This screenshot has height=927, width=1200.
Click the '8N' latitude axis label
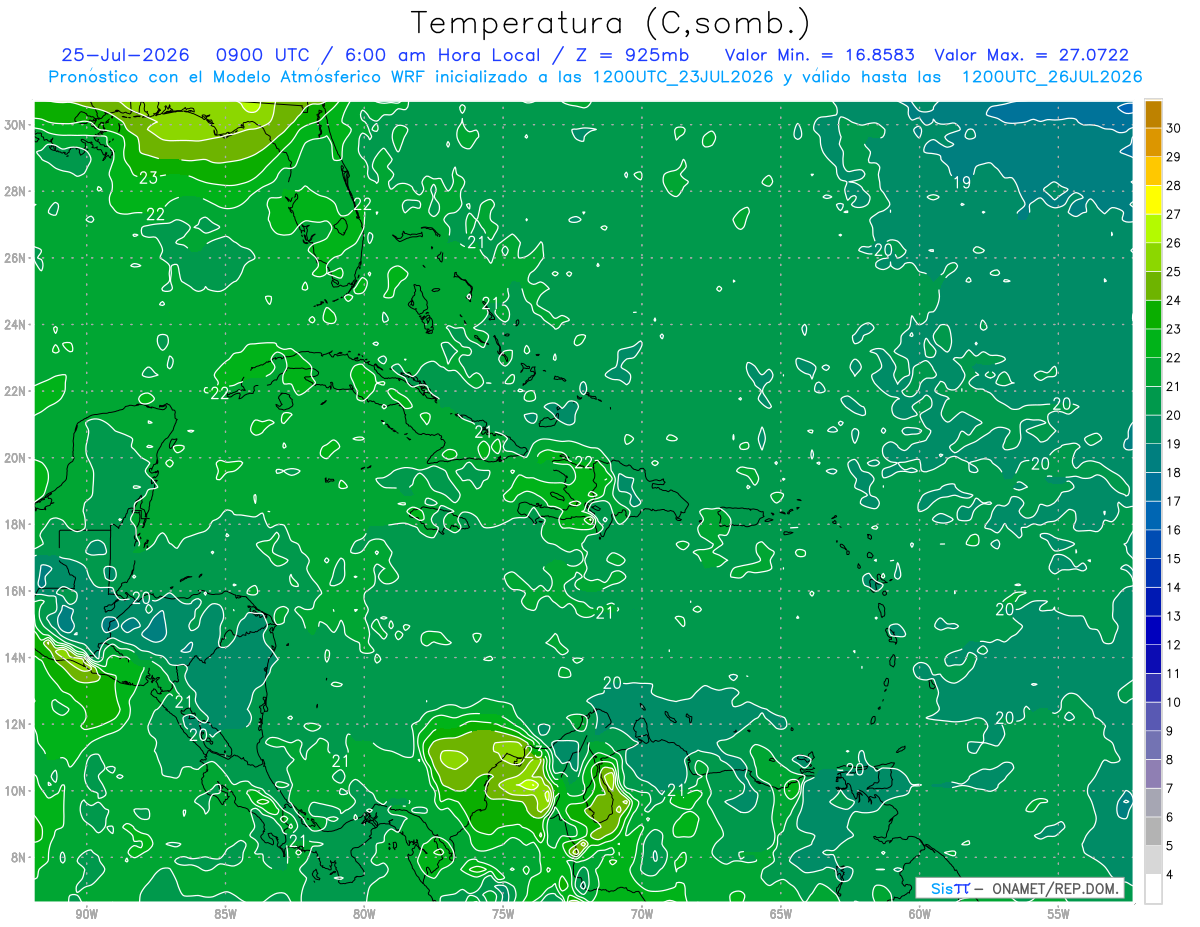coord(19,857)
